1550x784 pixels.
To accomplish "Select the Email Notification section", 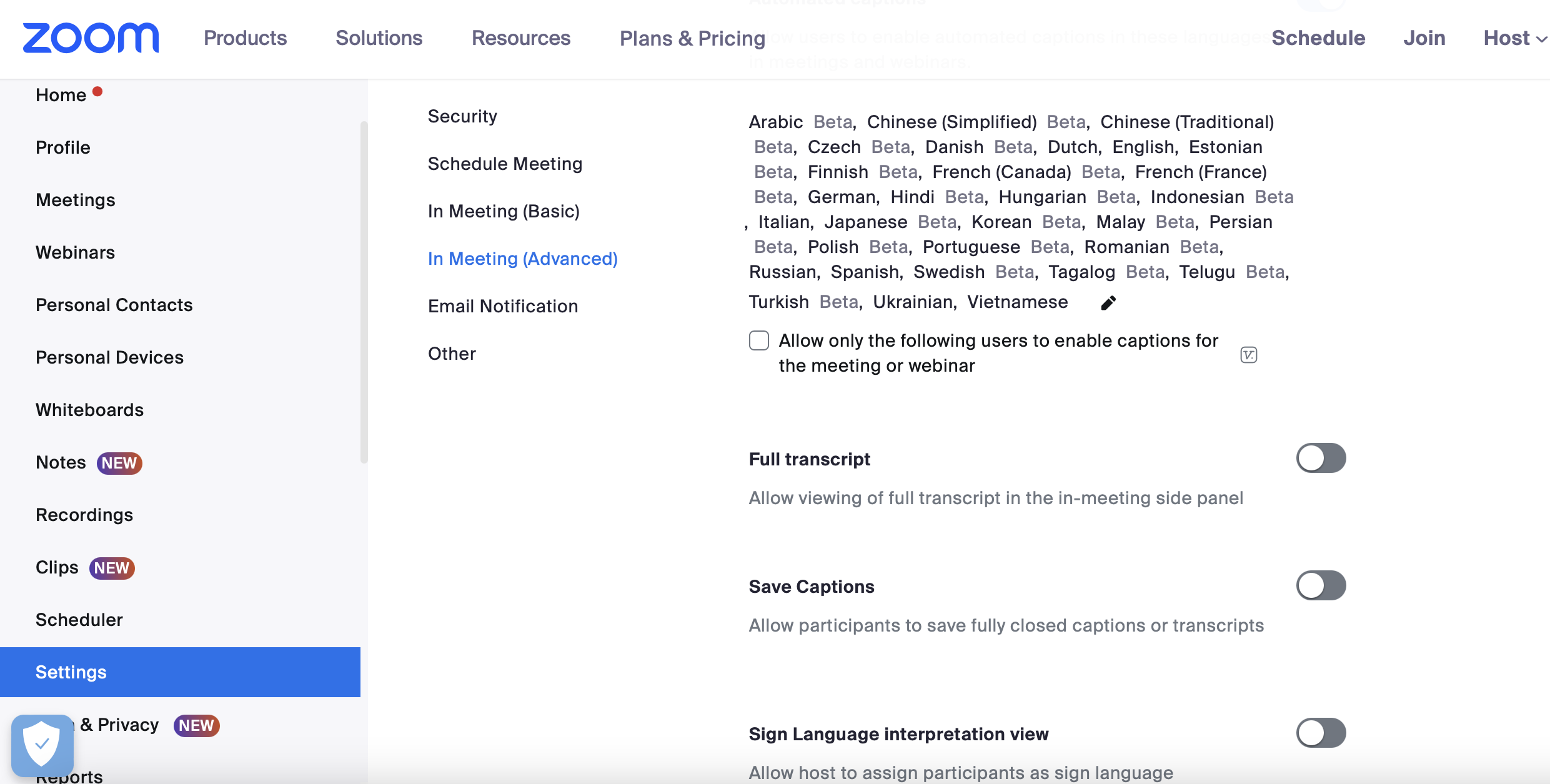I will coord(502,306).
